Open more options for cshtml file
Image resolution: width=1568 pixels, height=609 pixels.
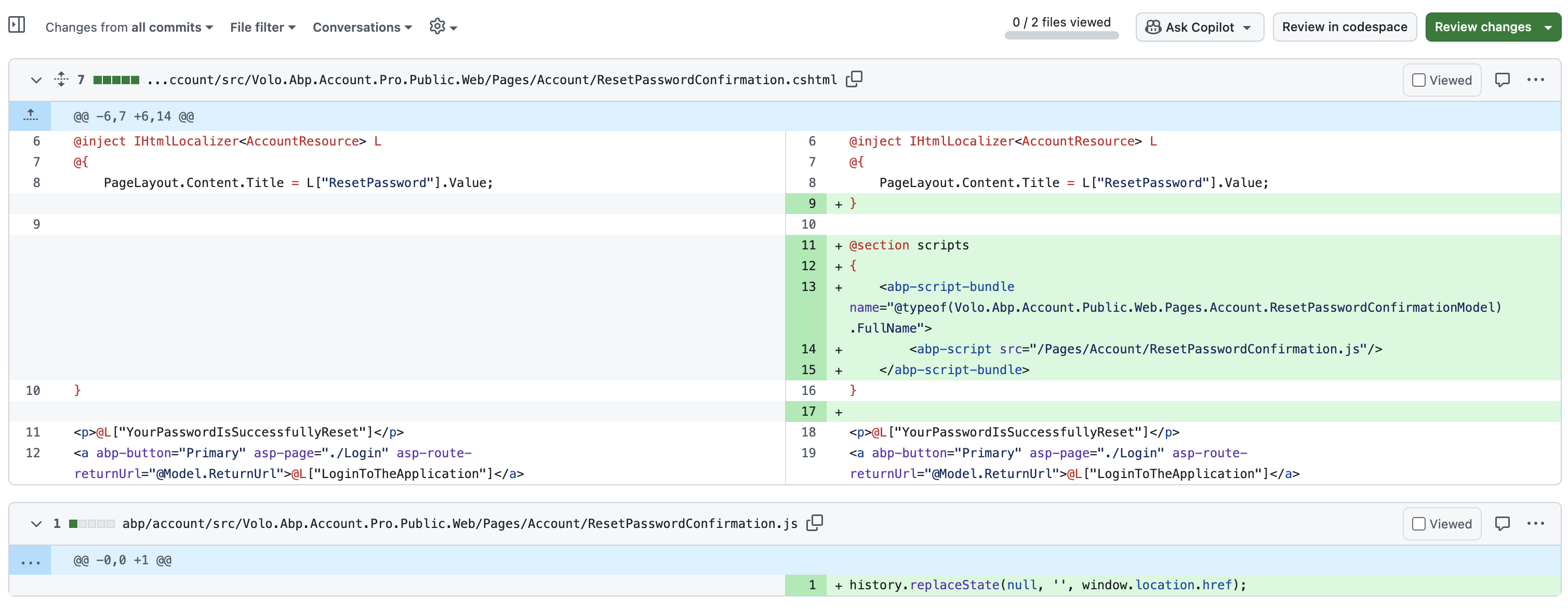point(1535,80)
